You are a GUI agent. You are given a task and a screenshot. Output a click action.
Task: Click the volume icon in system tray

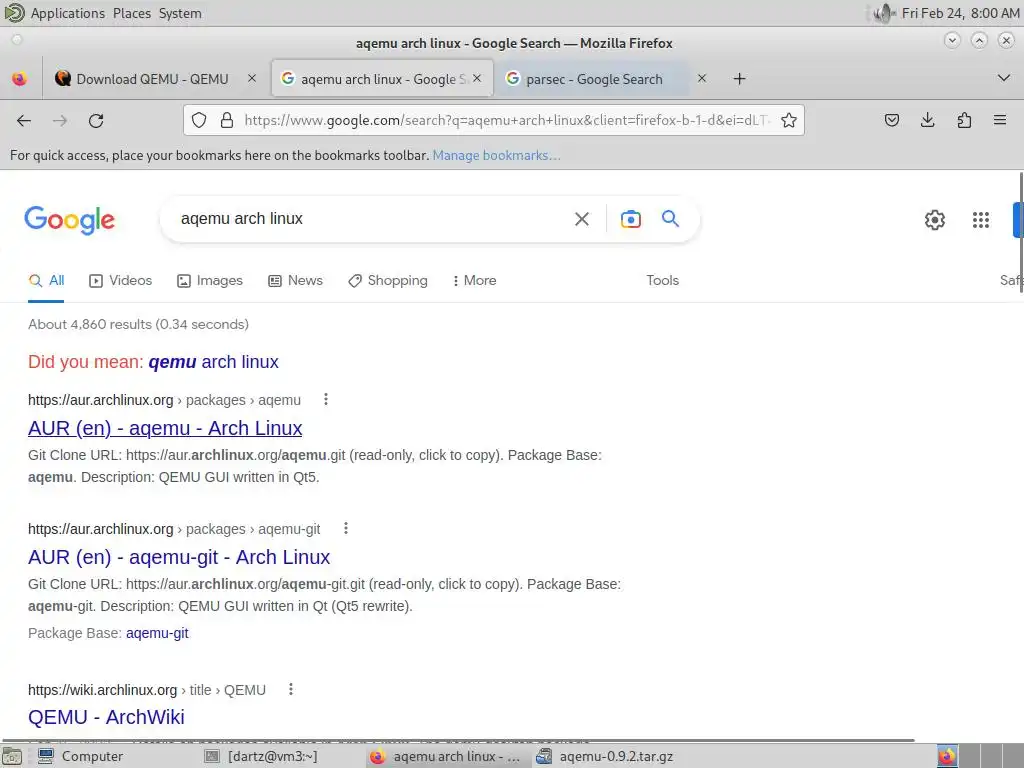click(883, 13)
